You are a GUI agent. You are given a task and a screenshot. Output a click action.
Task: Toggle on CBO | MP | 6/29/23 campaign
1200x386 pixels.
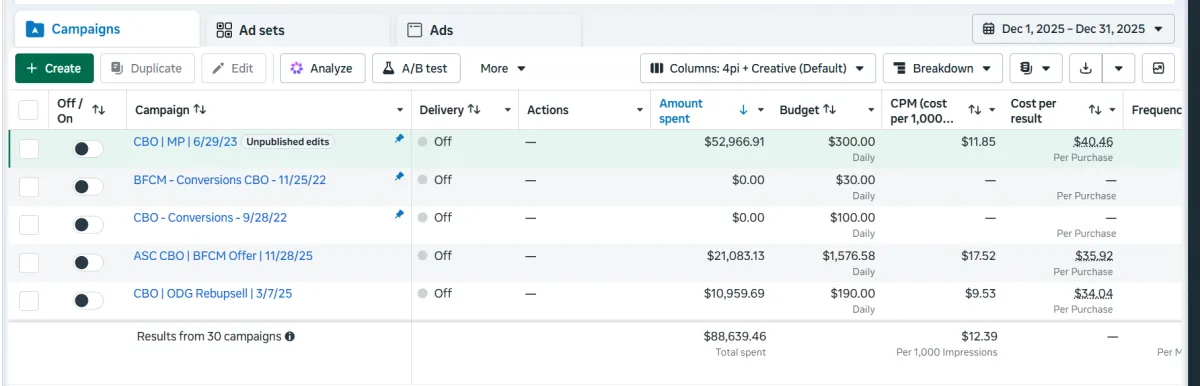coord(88,148)
